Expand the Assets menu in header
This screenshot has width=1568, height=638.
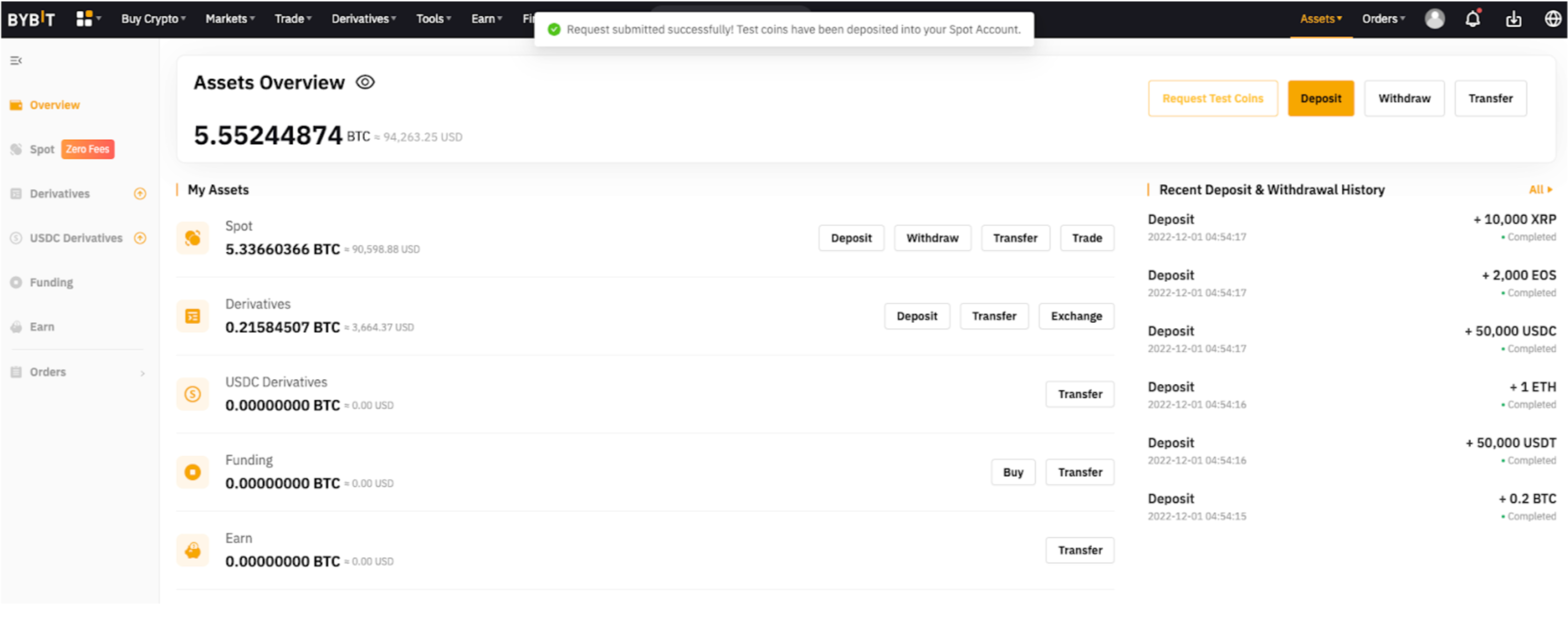point(1320,19)
